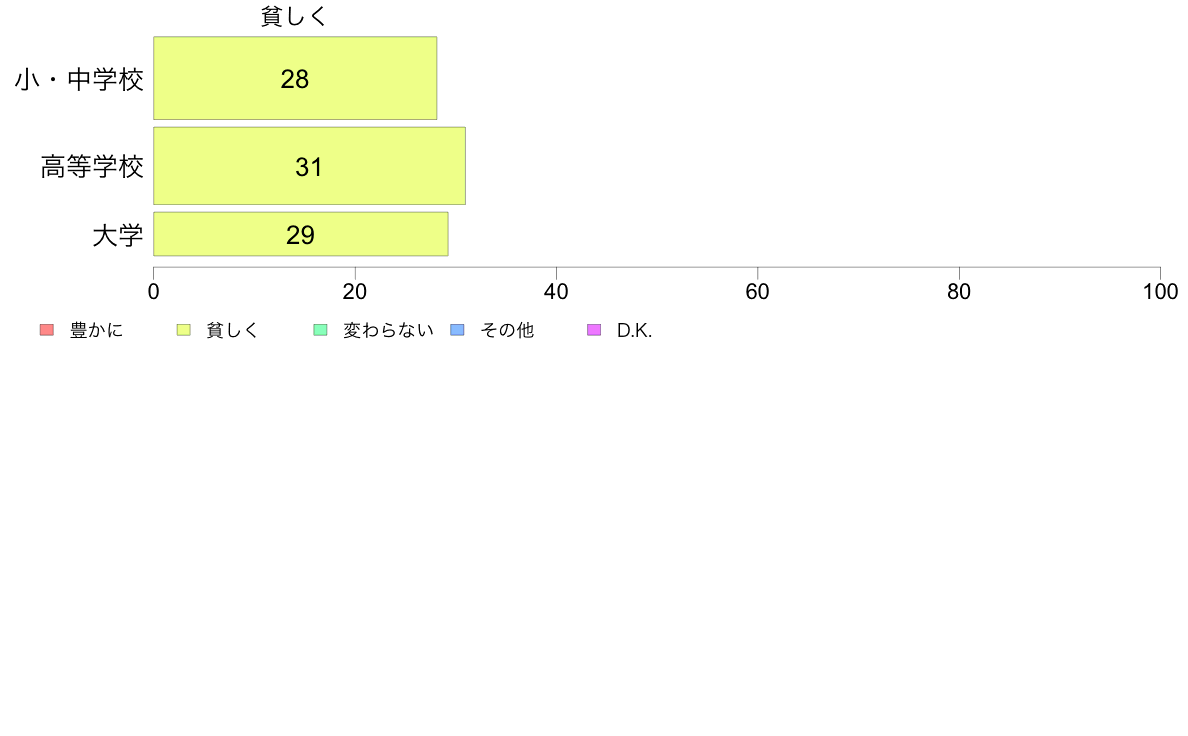Click axis tick label 0
The image size is (1188, 736).
coord(154,292)
